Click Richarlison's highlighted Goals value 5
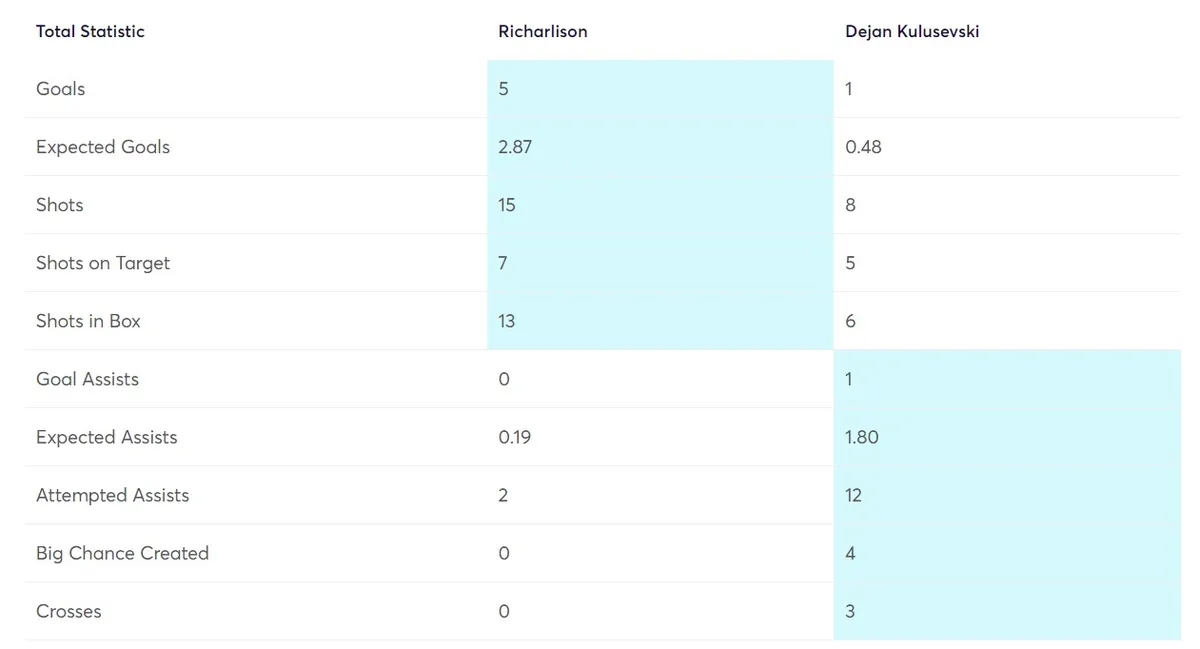This screenshot has width=1200, height=649. click(x=503, y=89)
